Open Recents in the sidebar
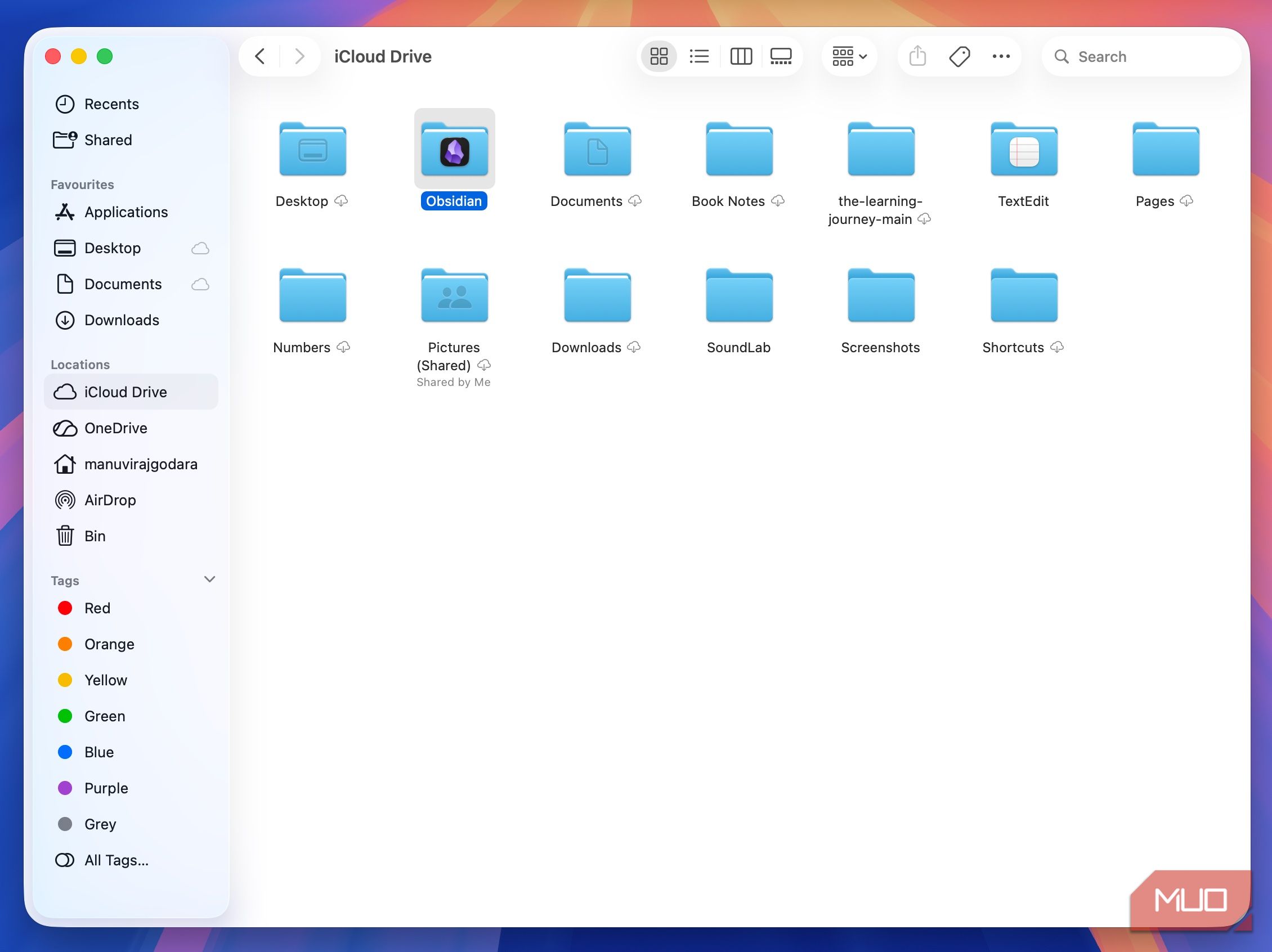1272x952 pixels. (131, 104)
